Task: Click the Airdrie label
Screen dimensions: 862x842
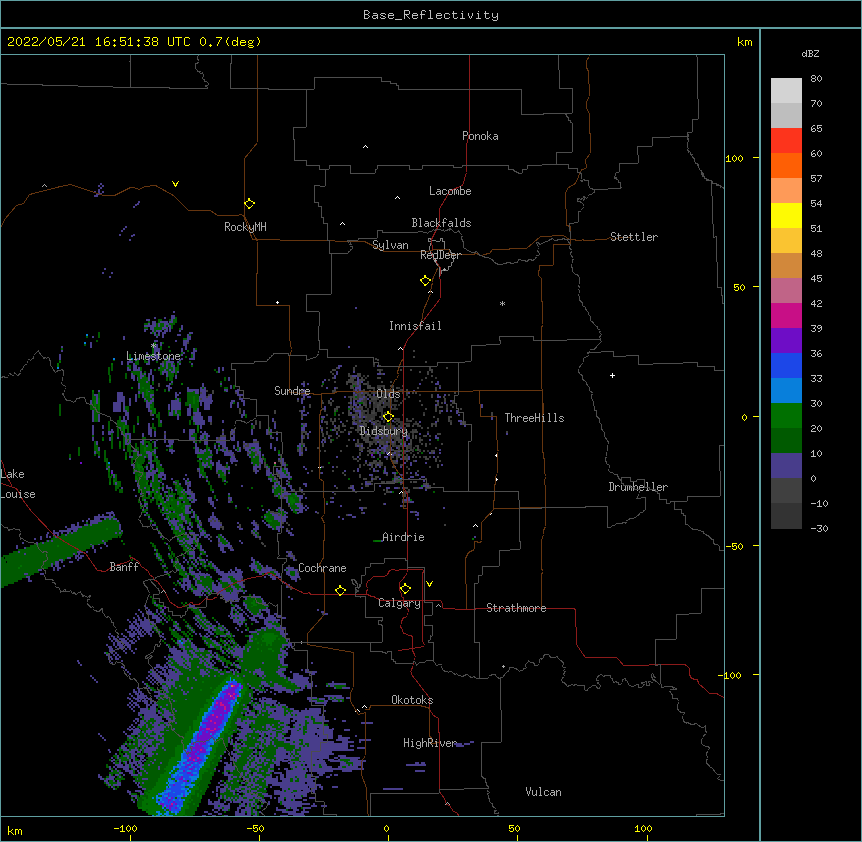Action: tap(403, 537)
